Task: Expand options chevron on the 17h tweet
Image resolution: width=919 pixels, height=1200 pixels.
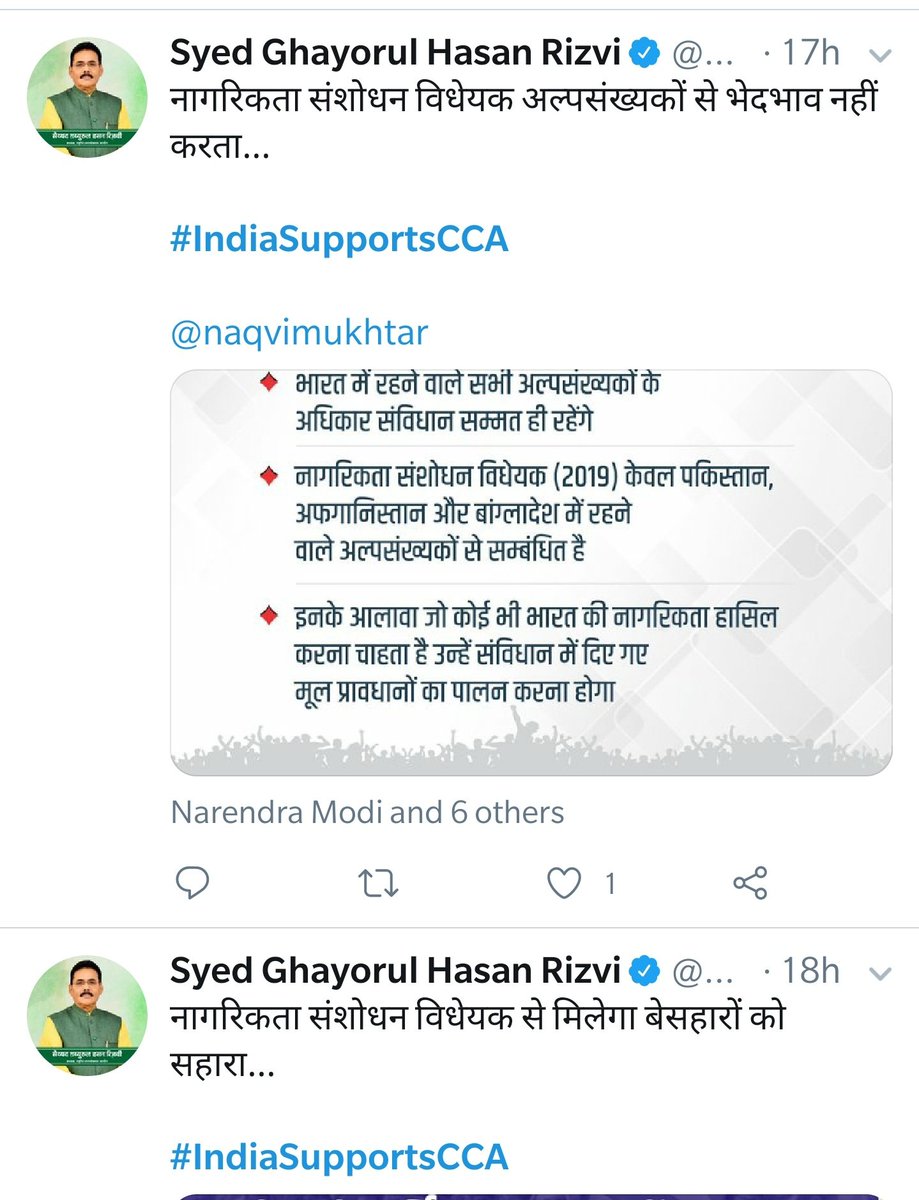Action: click(880, 56)
